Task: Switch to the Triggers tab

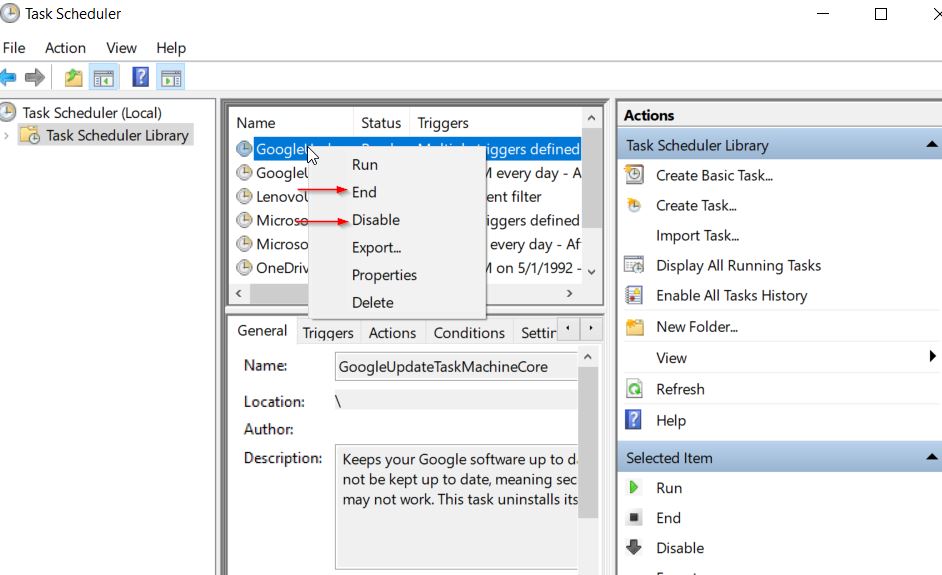Action: [x=328, y=333]
